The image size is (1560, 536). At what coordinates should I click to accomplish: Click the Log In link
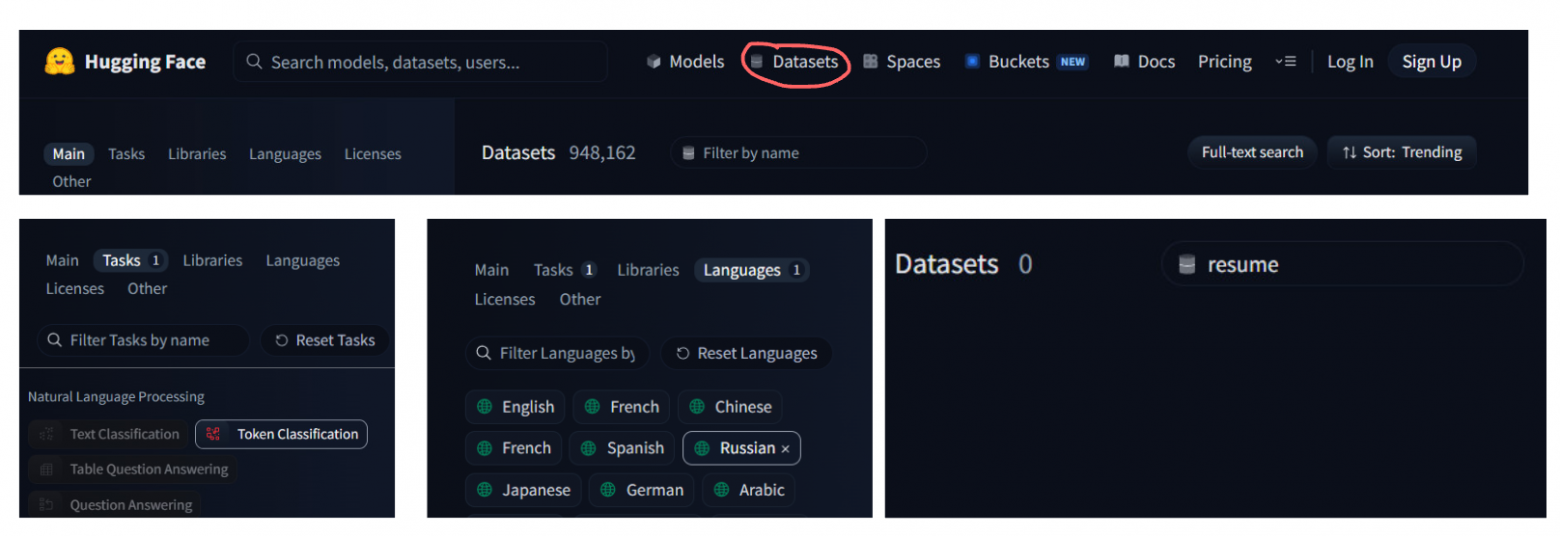pos(1349,62)
